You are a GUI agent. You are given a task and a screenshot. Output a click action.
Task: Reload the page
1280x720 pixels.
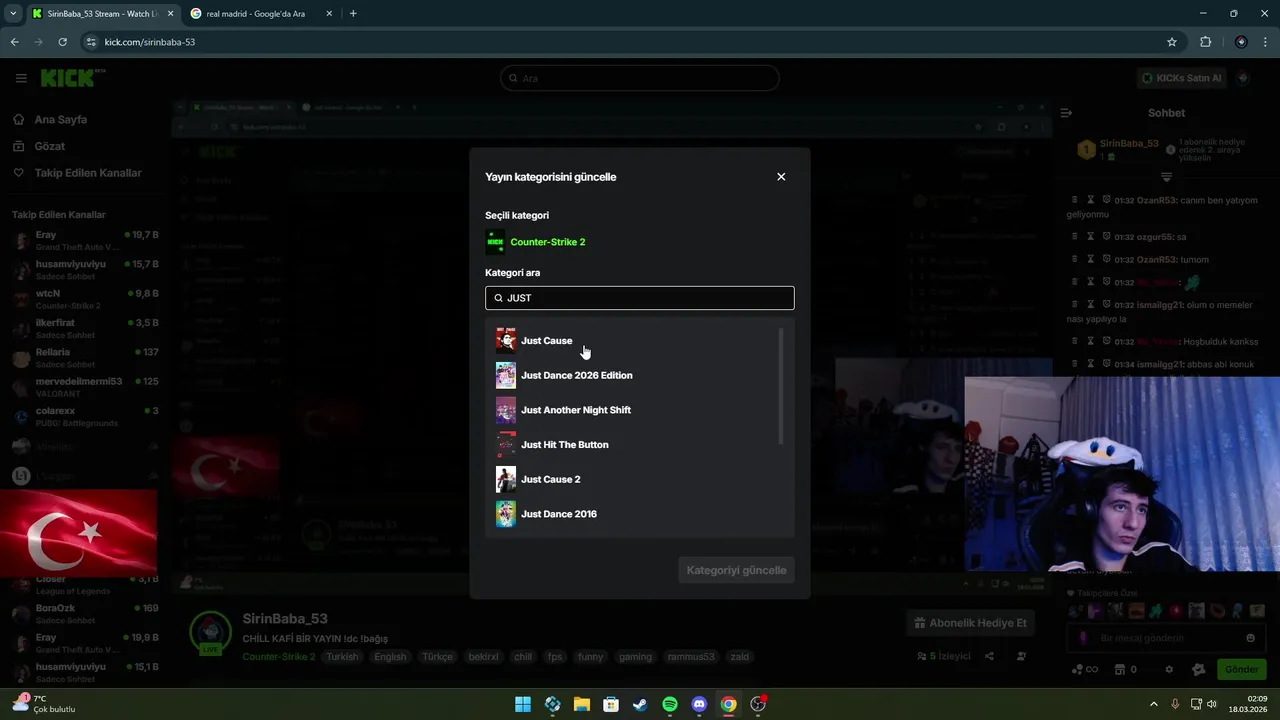coord(62,42)
